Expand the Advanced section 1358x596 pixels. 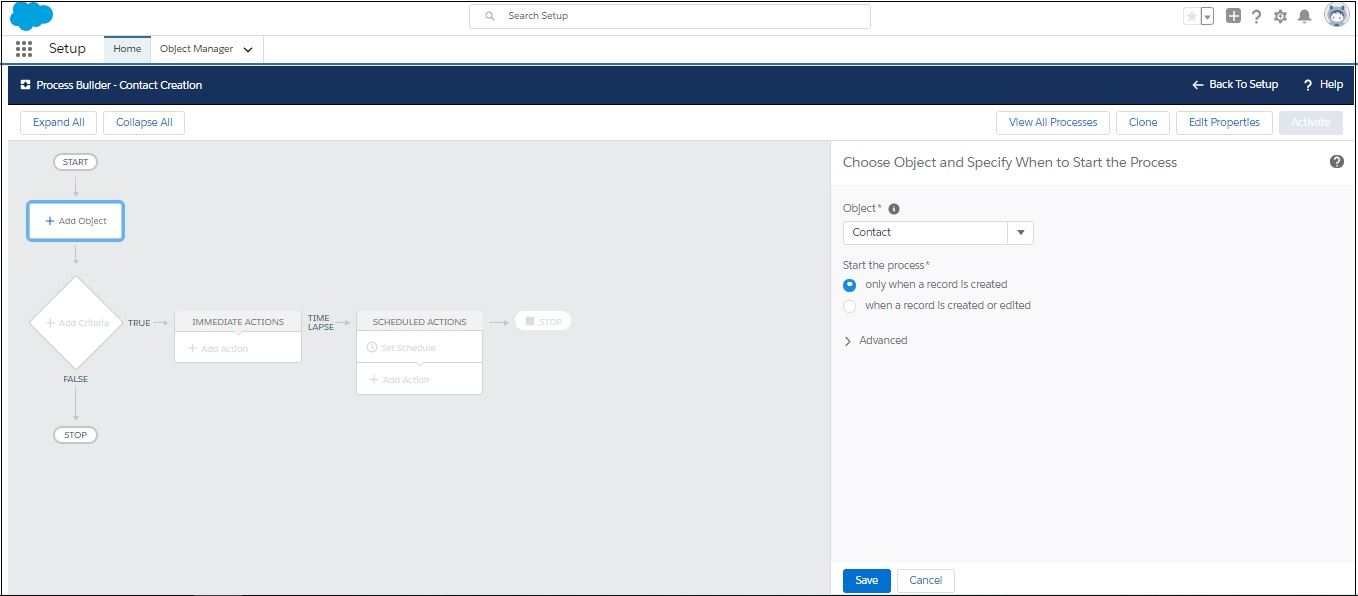876,341
